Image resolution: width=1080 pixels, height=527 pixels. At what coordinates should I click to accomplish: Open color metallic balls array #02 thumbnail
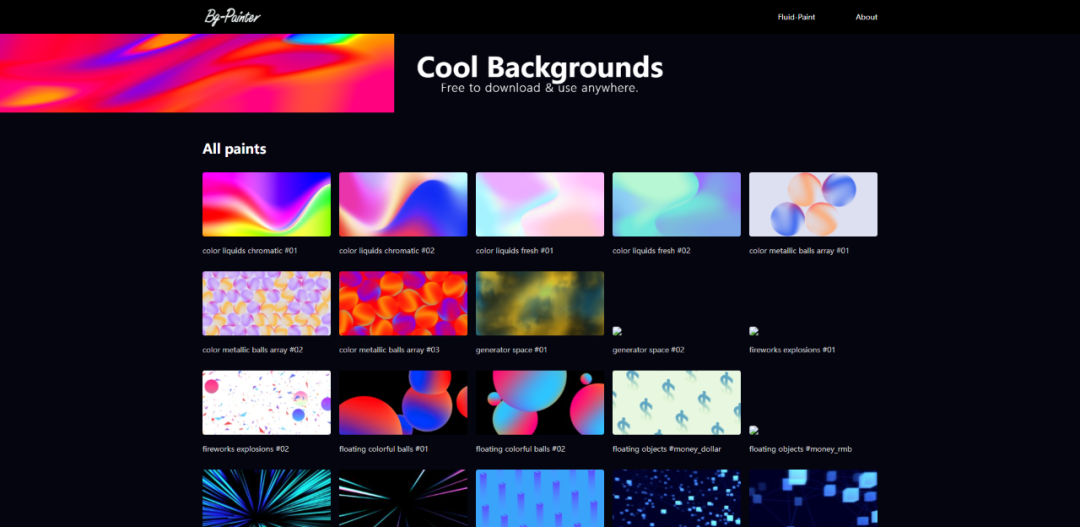tap(267, 303)
